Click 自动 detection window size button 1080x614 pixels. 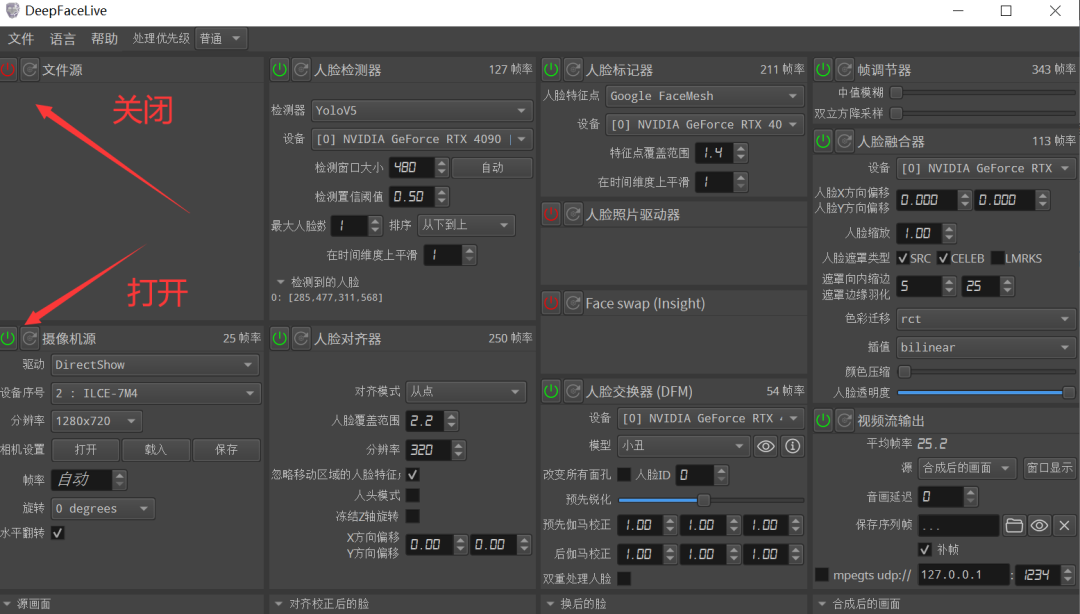(x=492, y=167)
